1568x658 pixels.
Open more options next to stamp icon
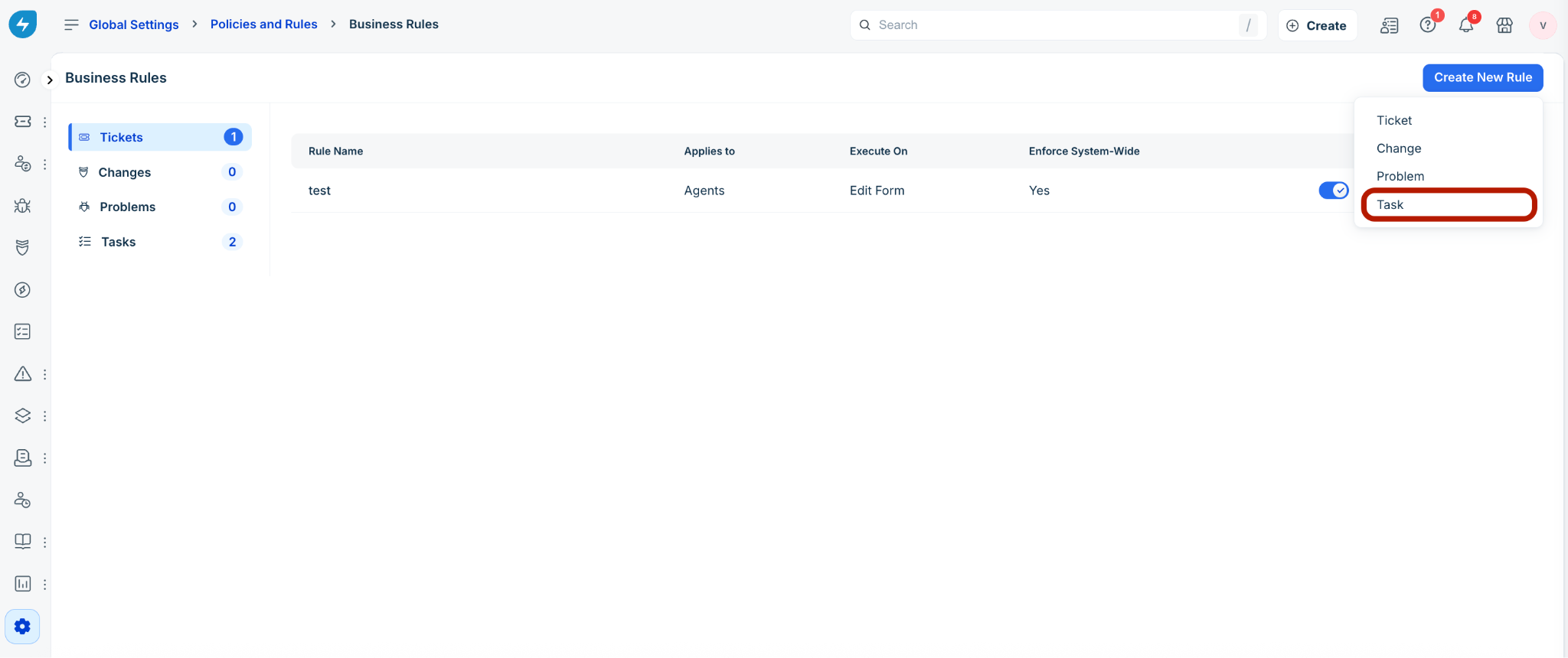pos(45,458)
